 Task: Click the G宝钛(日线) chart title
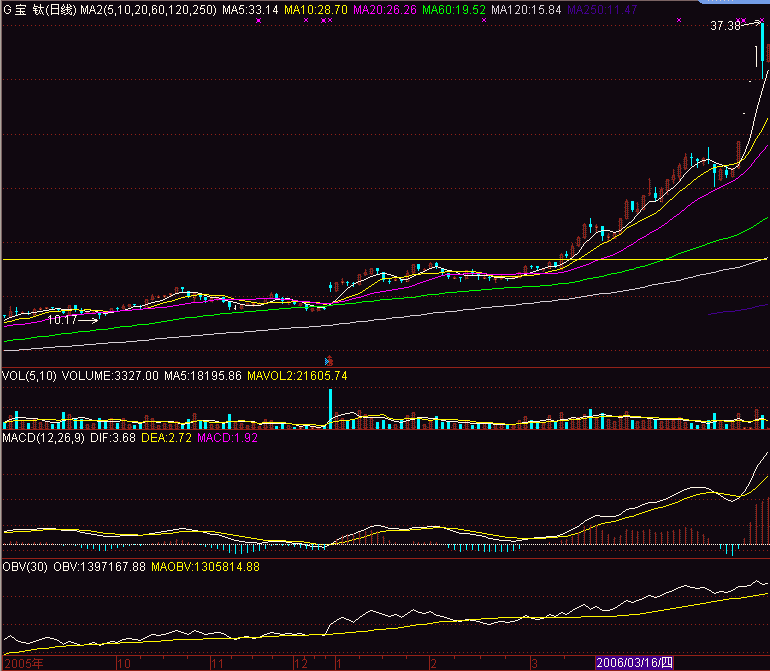click(x=40, y=9)
